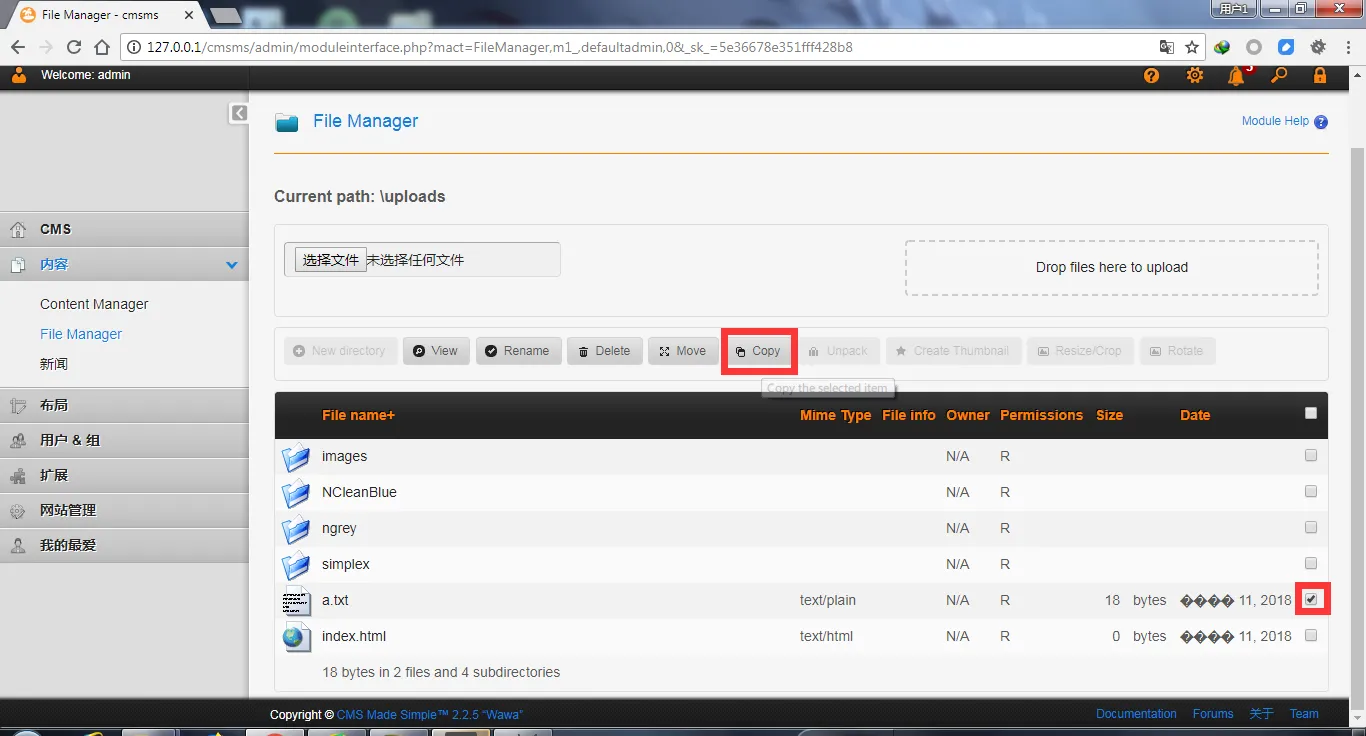
Task: Open the notifications bell icon
Action: 1237,76
